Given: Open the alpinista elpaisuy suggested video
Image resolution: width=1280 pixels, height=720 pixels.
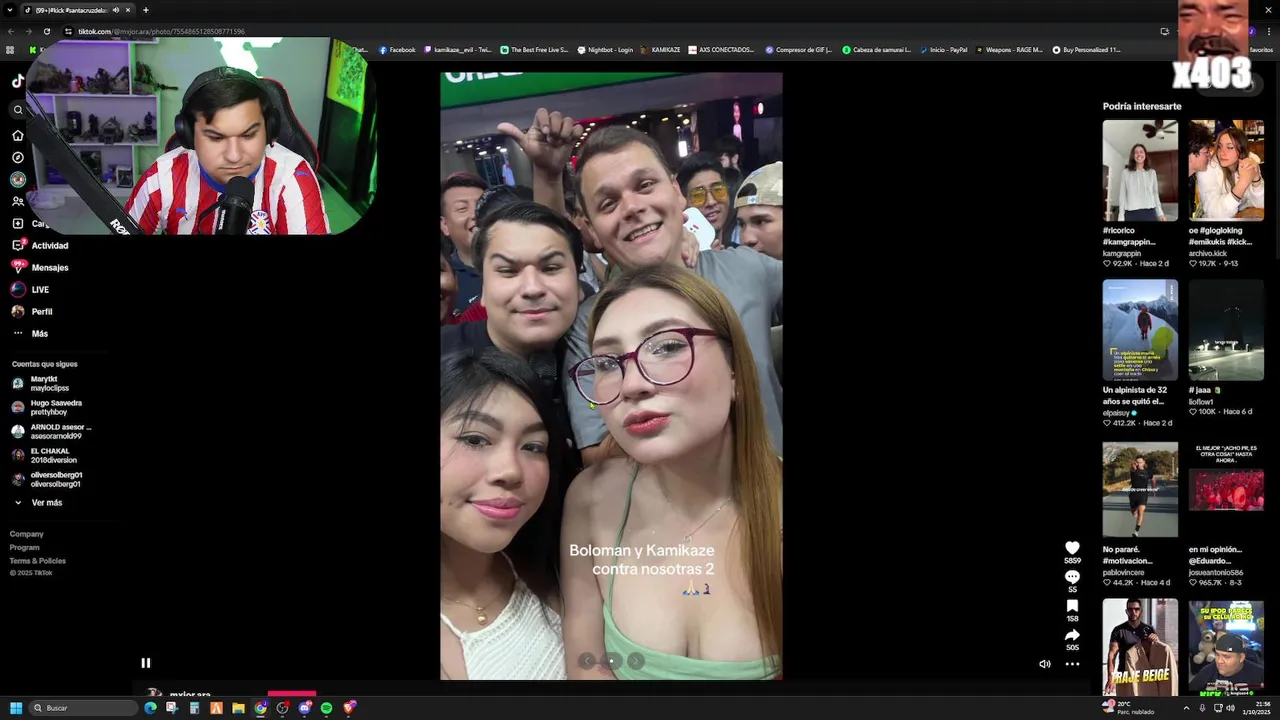Looking at the screenshot, I should click(x=1140, y=330).
